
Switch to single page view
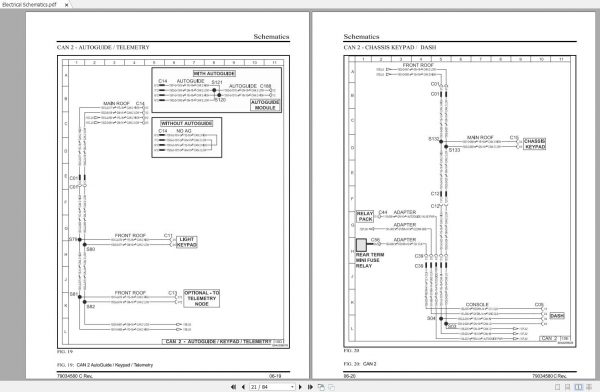click(x=558, y=387)
